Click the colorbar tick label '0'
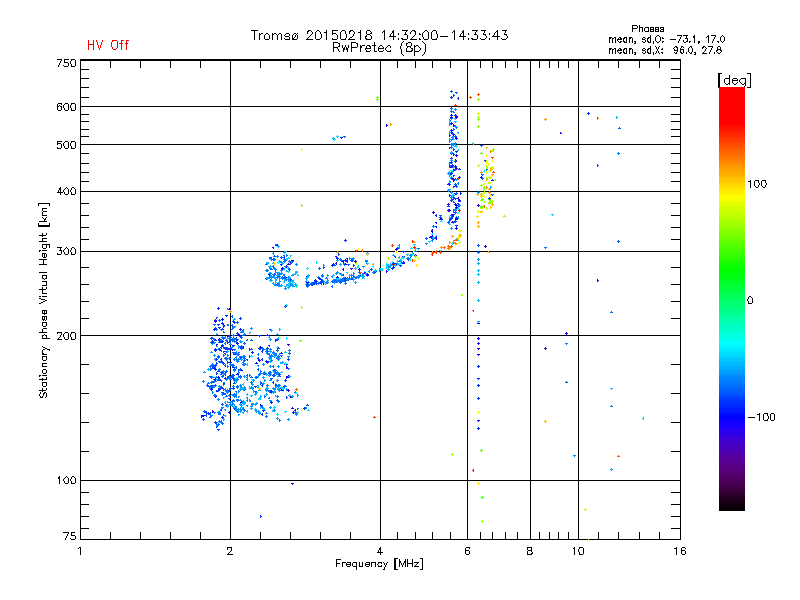This screenshot has height=600, width=800. (750, 301)
